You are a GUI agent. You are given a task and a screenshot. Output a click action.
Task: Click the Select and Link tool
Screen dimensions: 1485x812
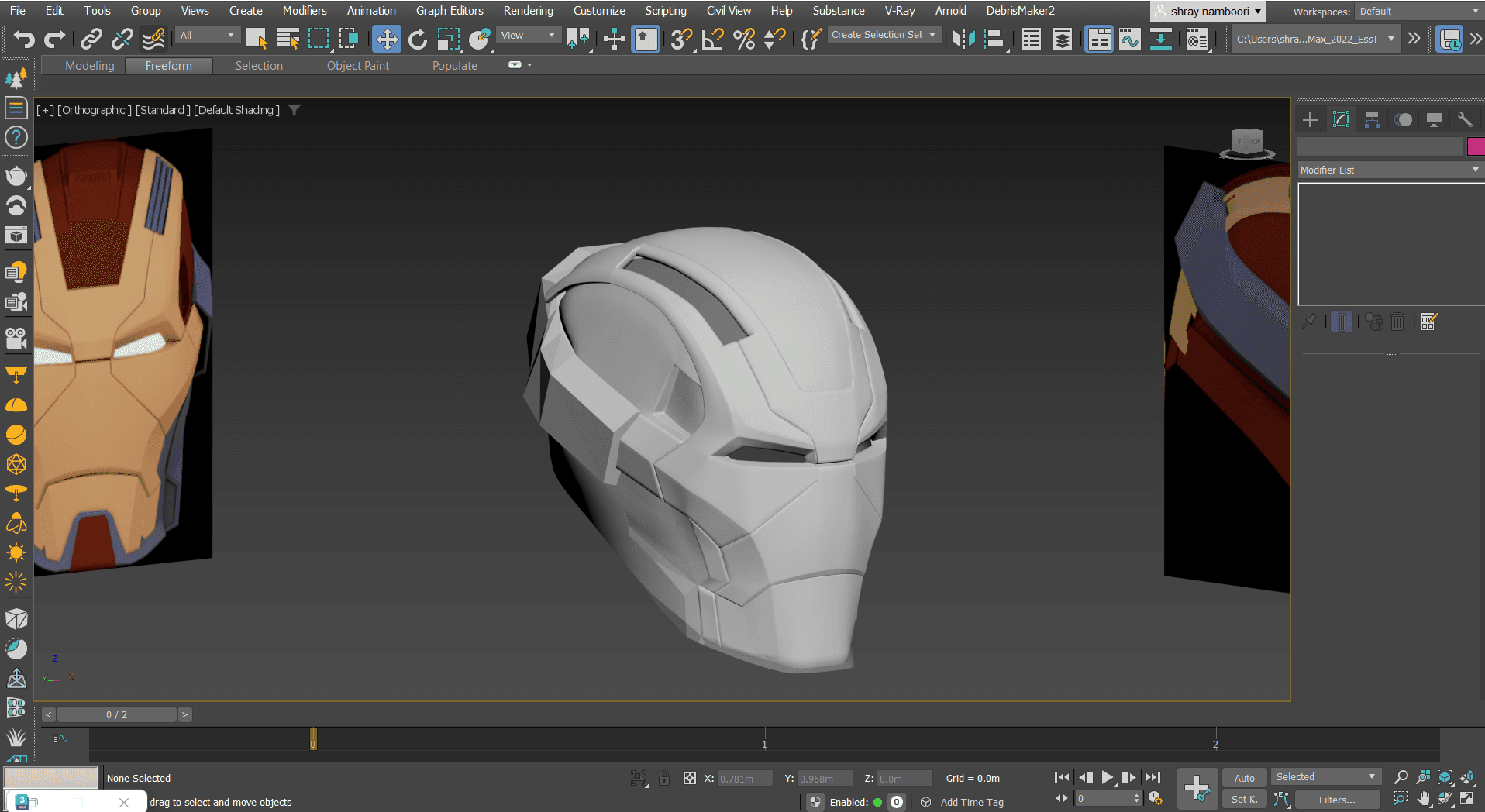91,39
